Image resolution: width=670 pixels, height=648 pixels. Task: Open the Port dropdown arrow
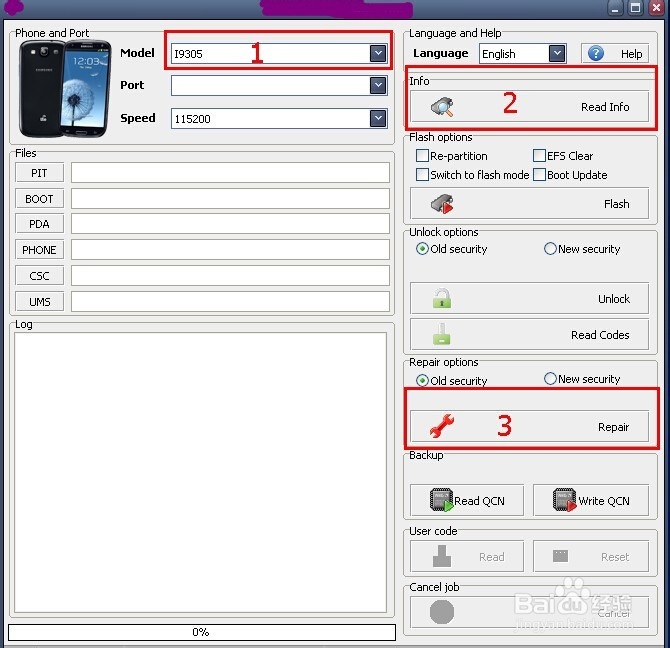pyautogui.click(x=378, y=85)
